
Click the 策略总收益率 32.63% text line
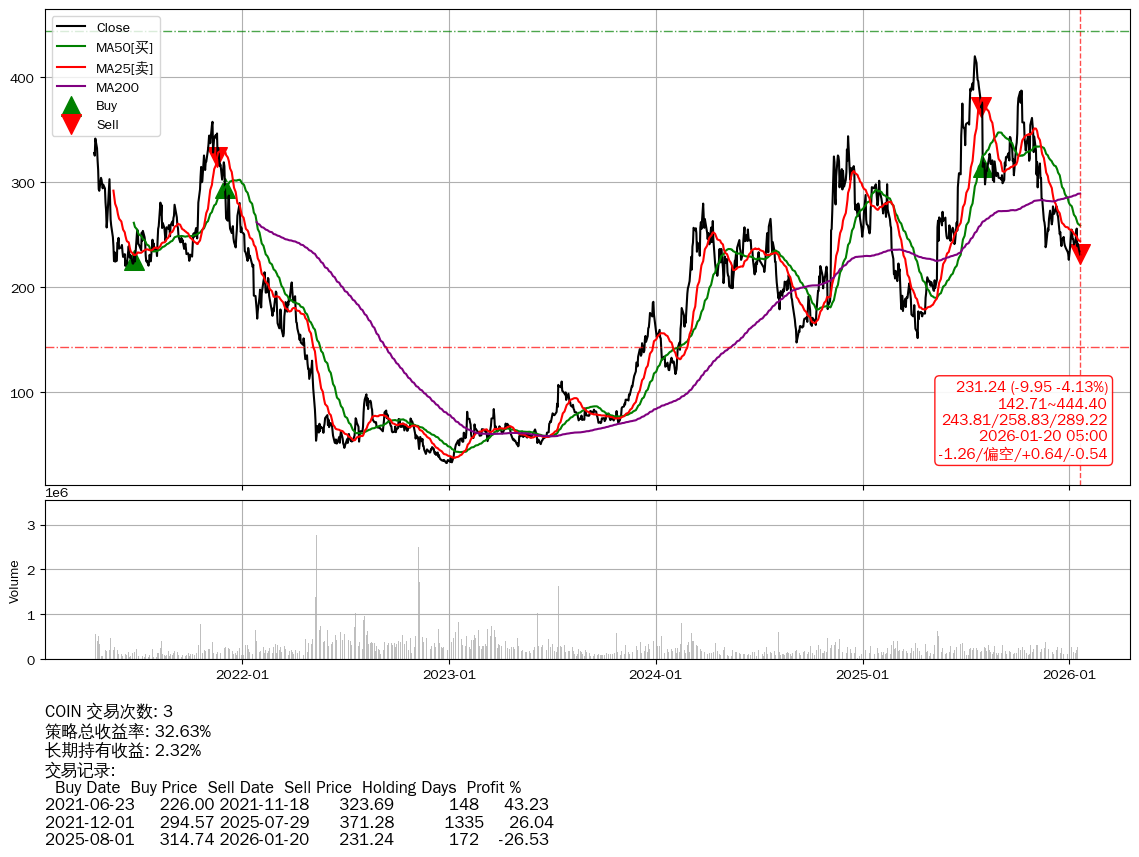(x=128, y=731)
